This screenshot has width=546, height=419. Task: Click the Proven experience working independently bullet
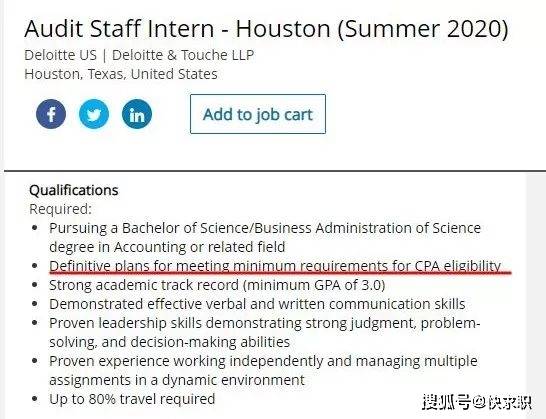[x=263, y=371]
